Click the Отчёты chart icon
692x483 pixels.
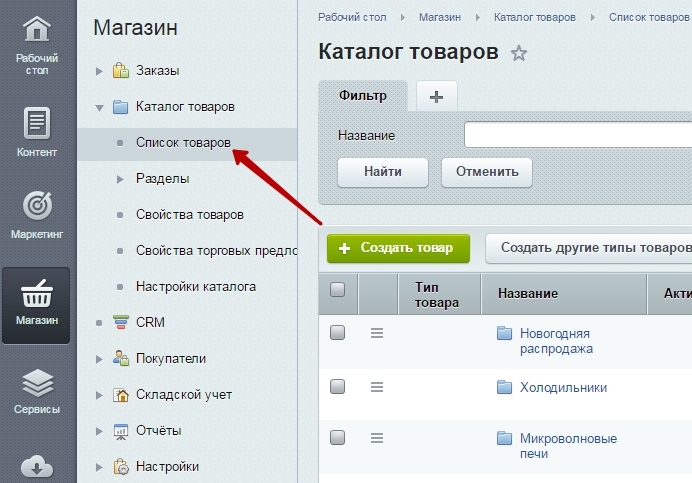pos(120,431)
